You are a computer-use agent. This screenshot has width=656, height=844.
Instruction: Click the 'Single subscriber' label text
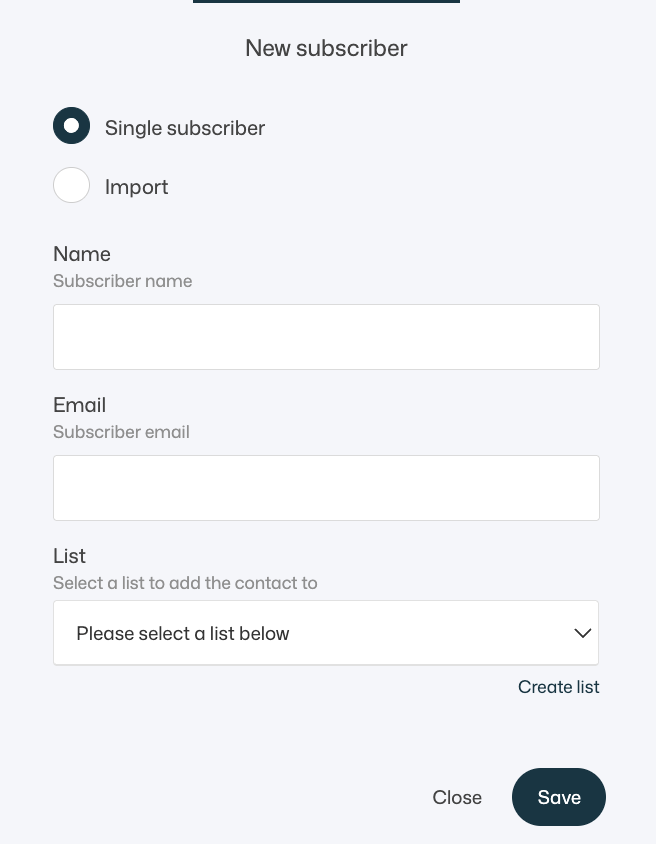pyautogui.click(x=185, y=128)
